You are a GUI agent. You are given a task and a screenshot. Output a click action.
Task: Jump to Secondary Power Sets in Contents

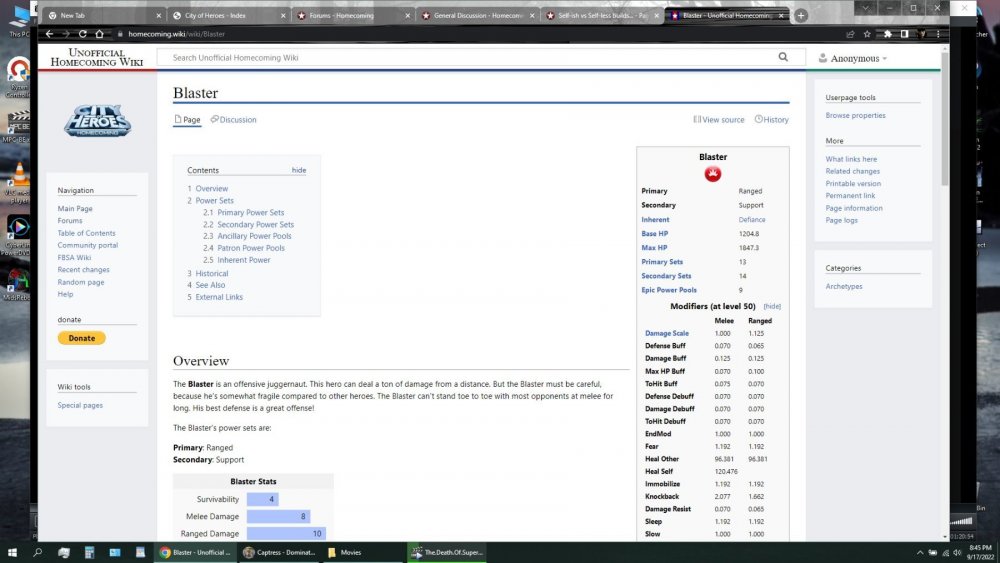(256, 224)
